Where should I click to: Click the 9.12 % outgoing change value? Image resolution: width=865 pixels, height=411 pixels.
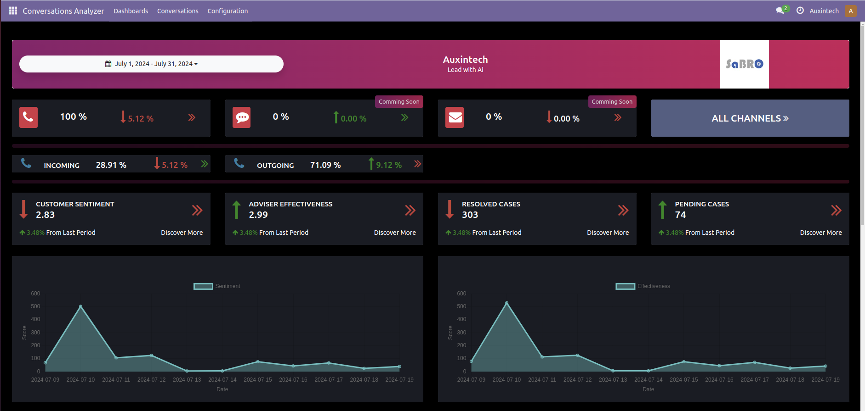[389, 165]
